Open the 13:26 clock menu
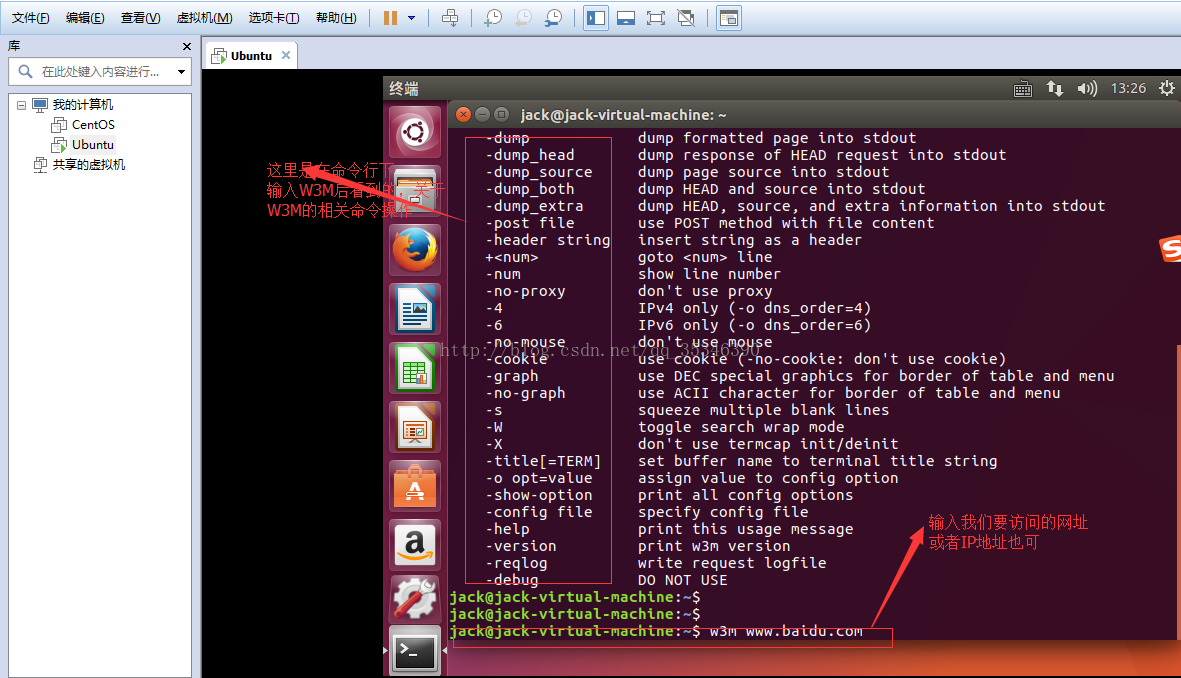 pos(1128,89)
